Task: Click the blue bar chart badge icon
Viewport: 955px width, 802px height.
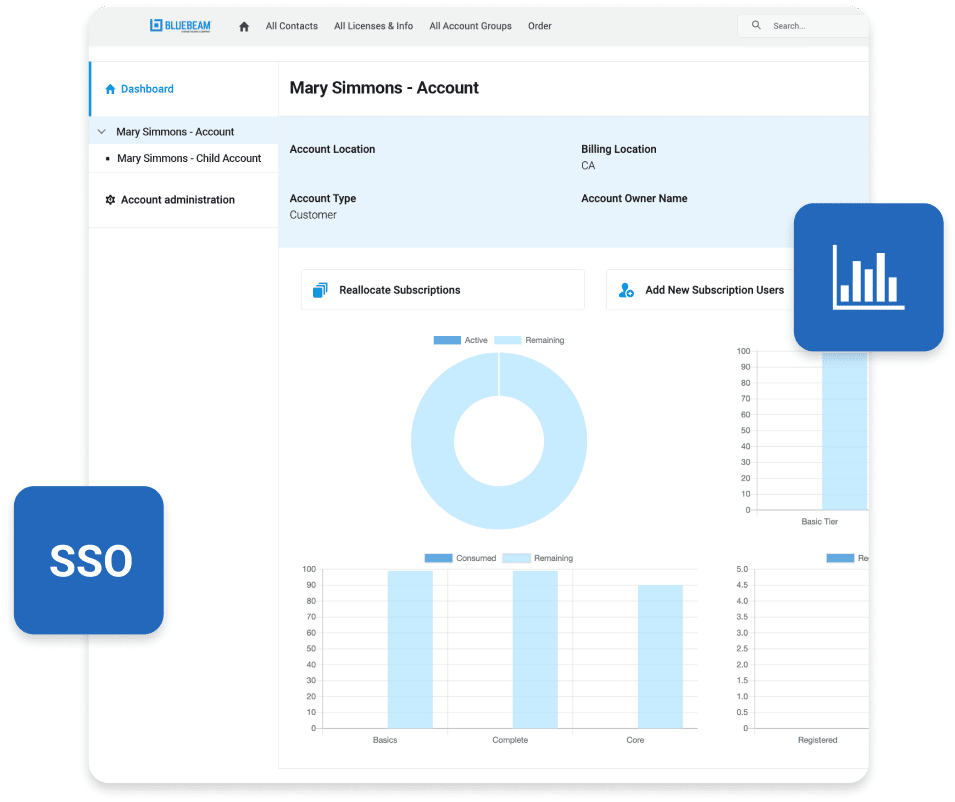Action: (x=868, y=276)
